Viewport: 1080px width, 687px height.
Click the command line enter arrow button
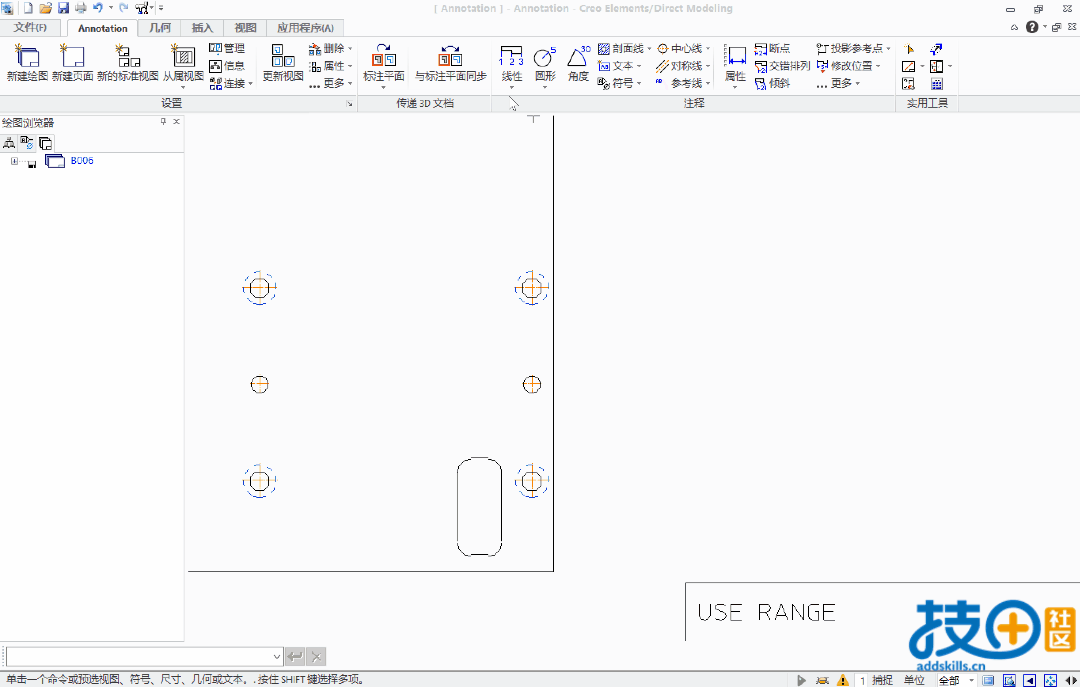pos(295,656)
